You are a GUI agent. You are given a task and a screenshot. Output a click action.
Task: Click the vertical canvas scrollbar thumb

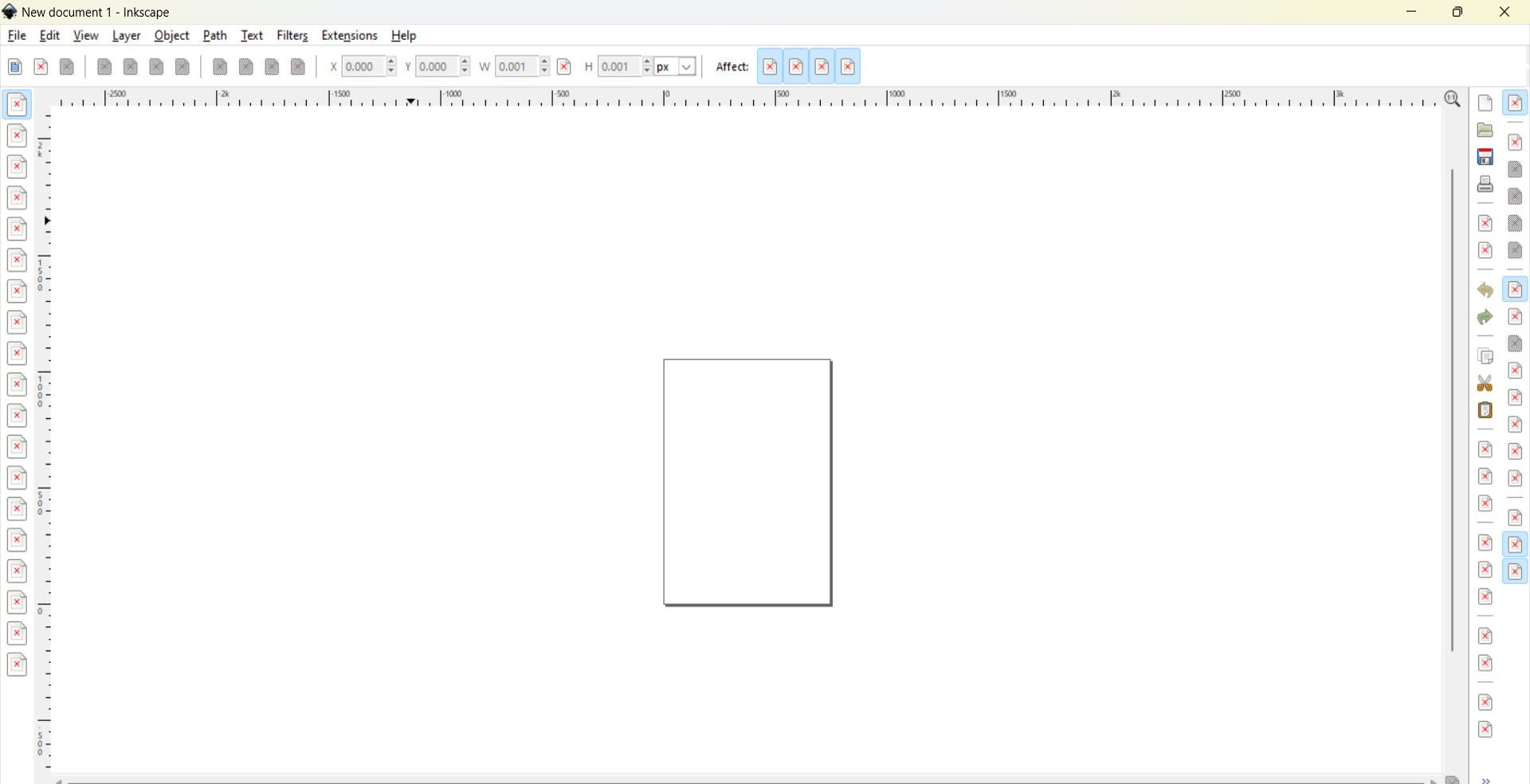click(x=1453, y=410)
